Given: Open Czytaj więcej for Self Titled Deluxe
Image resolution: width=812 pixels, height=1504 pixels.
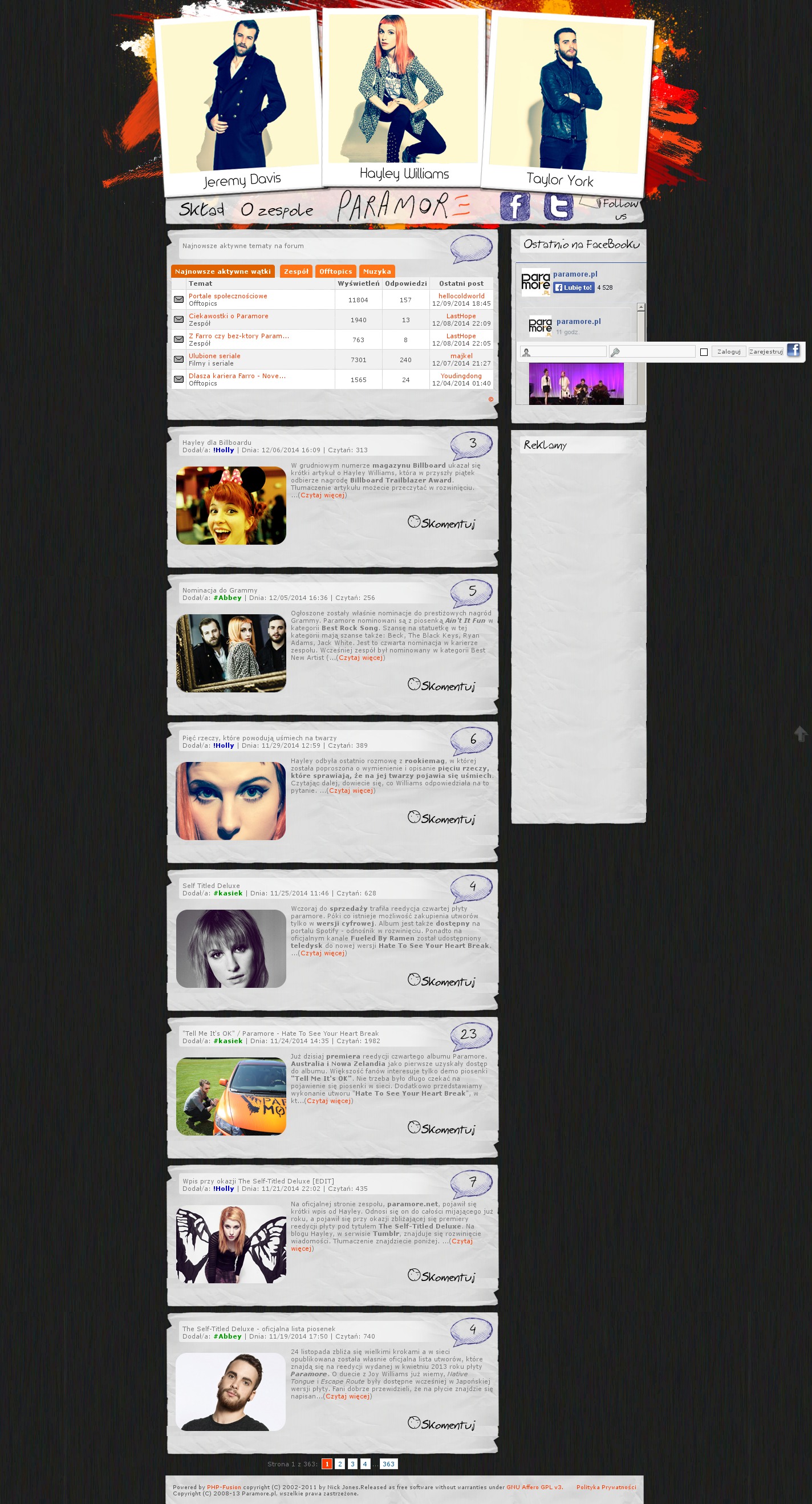Looking at the screenshot, I should (x=322, y=953).
